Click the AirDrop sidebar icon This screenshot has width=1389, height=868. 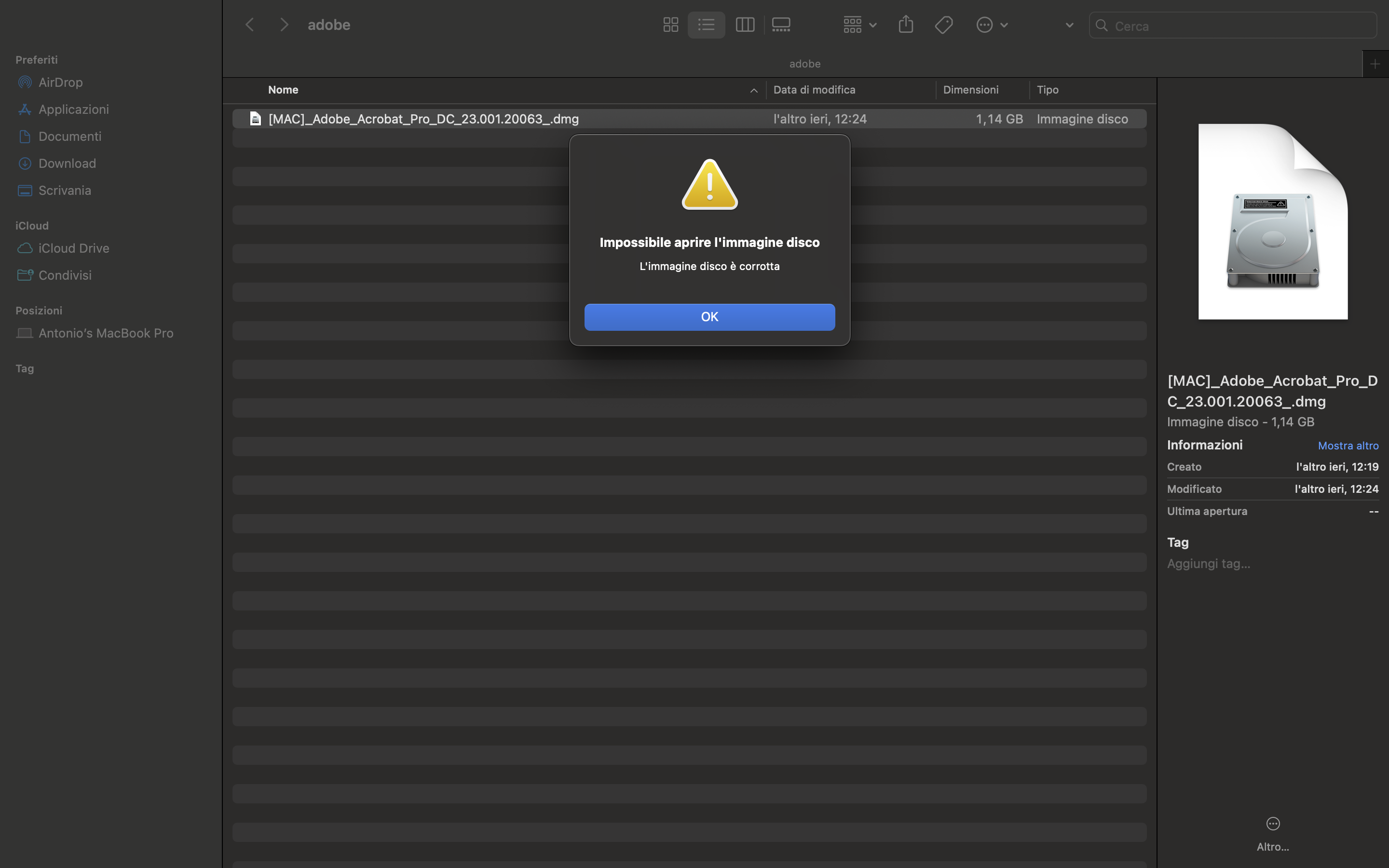click(25, 82)
